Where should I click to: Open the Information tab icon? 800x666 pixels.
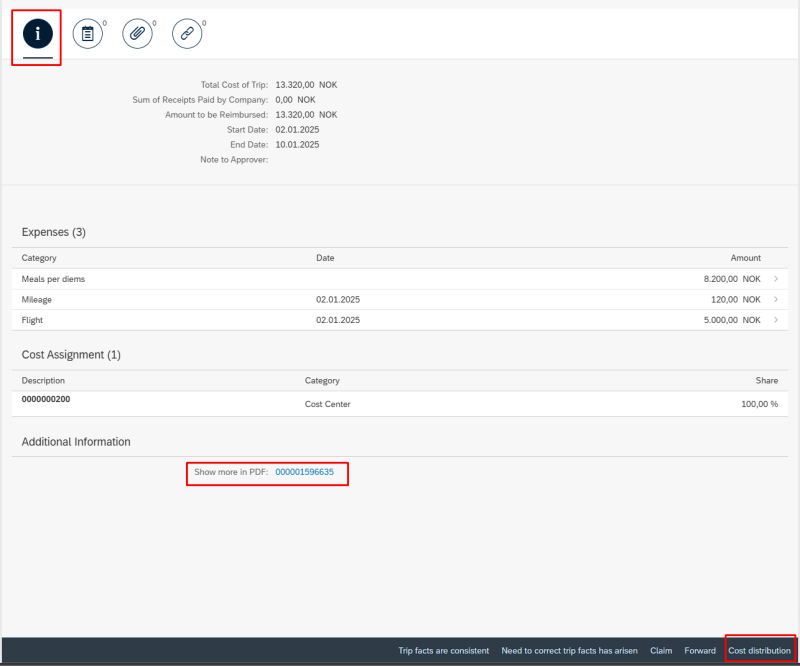pos(38,34)
